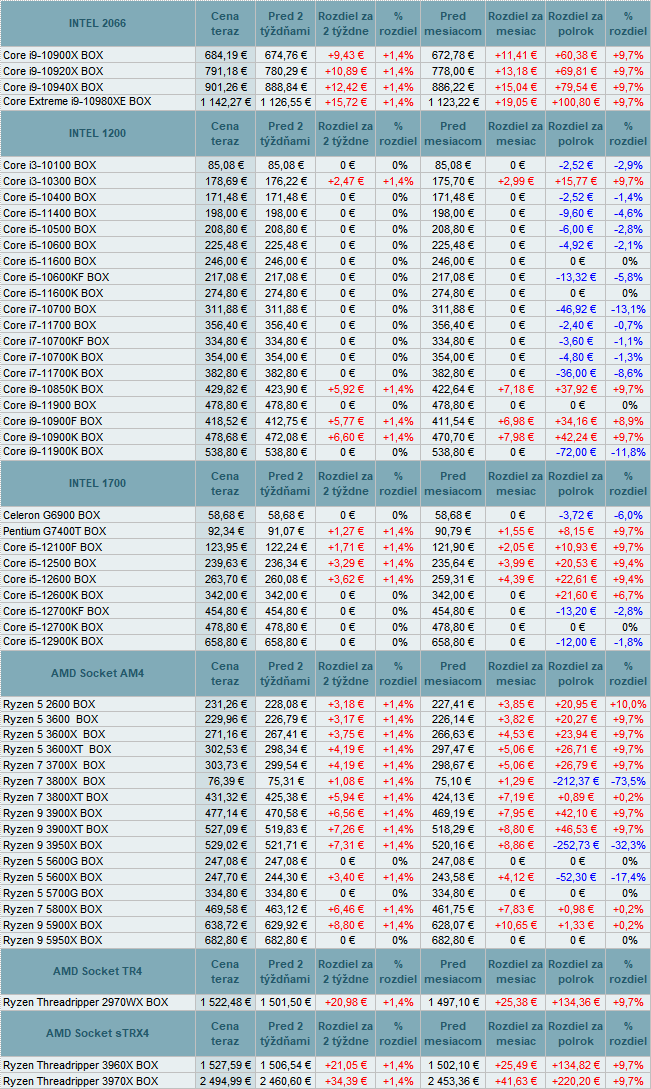Click the INTEL 1200 section header

[97, 133]
